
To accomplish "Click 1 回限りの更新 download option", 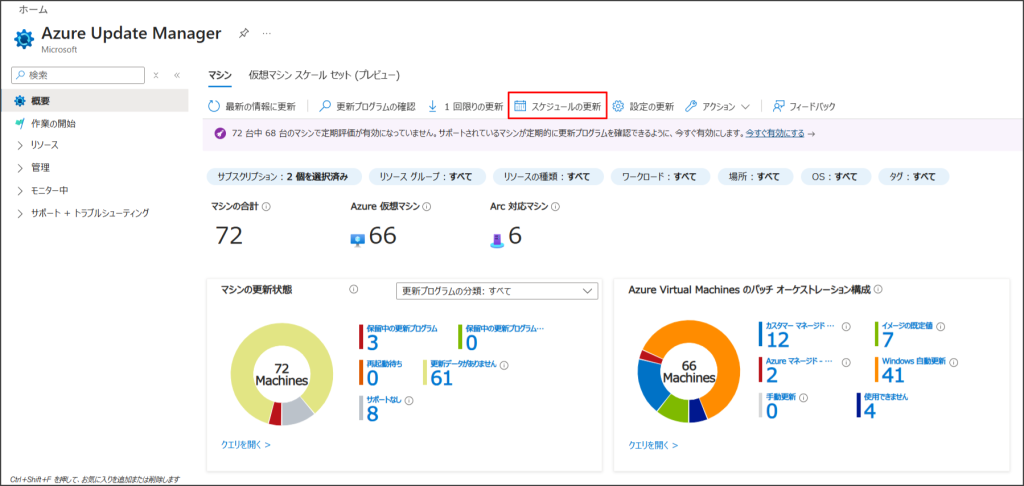I will 465,106.
